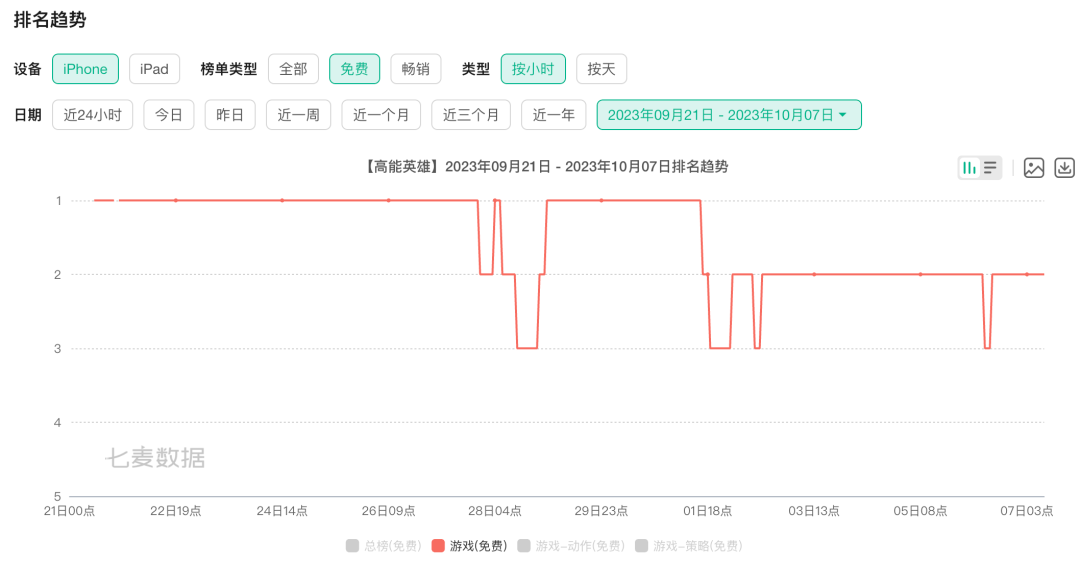Choose 畅销 chart type
The height and width of the screenshot is (562, 1080).
pyautogui.click(x=415, y=69)
